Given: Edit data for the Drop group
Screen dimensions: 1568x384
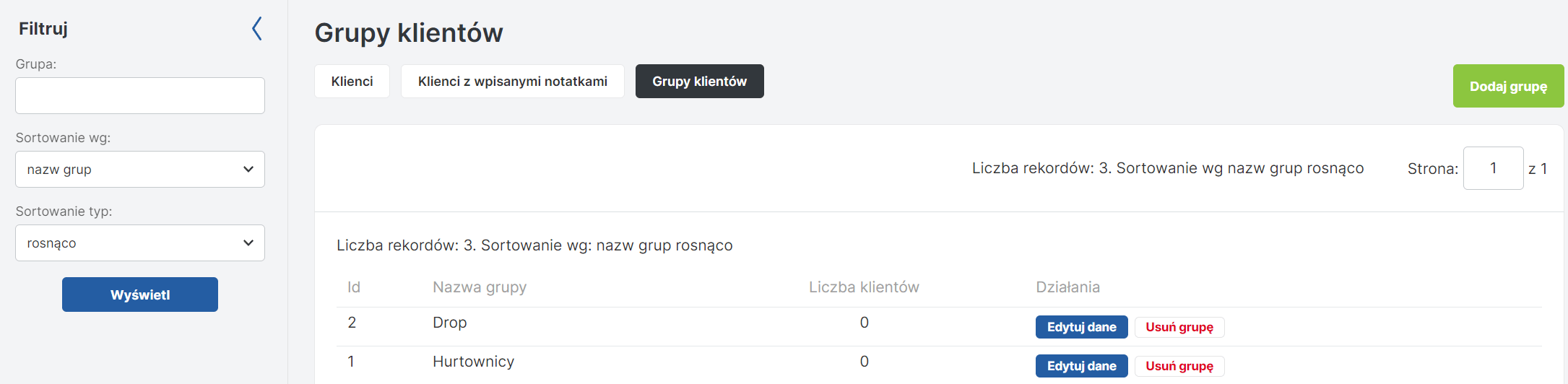Looking at the screenshot, I should 1081,327.
